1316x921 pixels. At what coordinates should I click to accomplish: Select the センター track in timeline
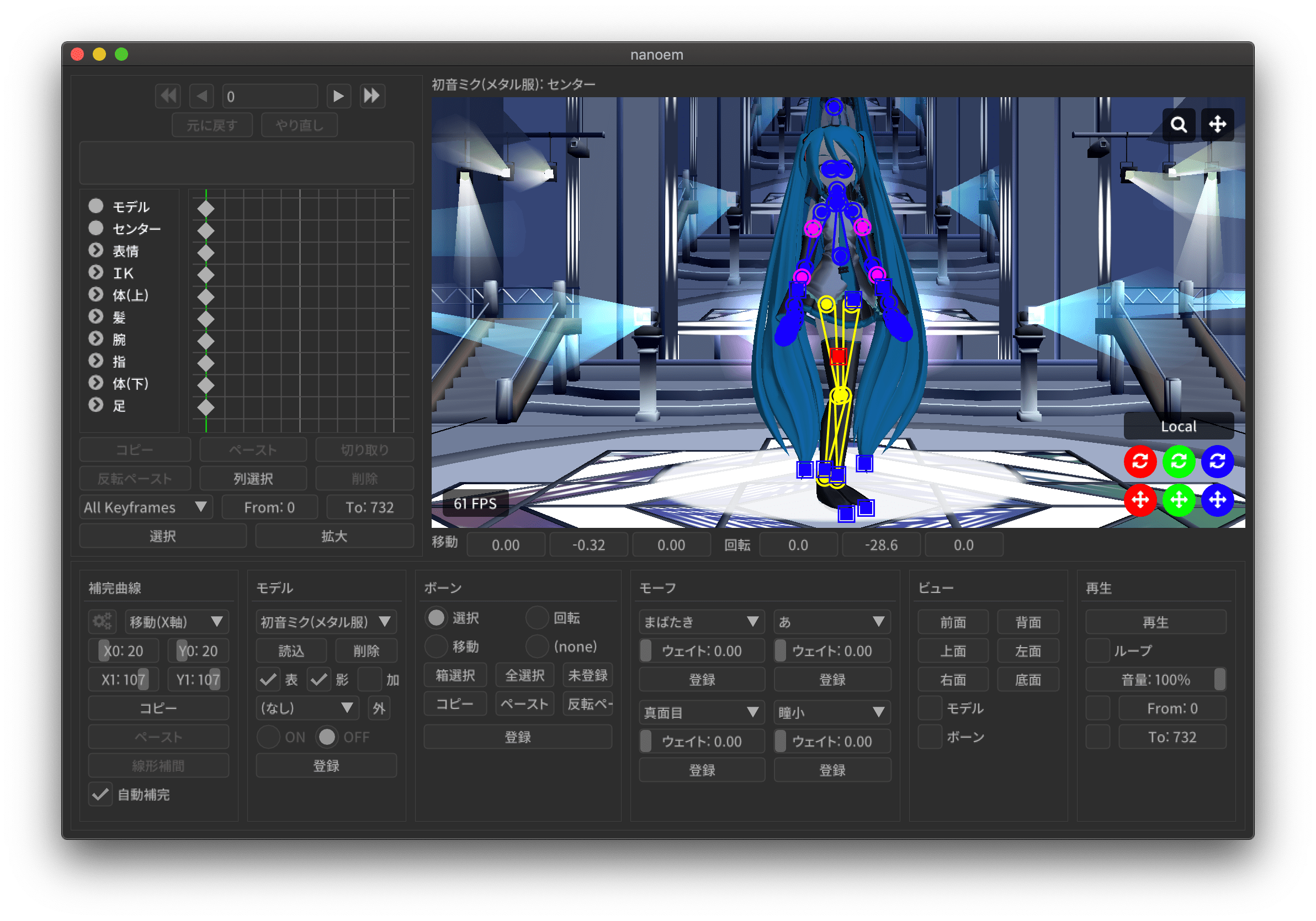136,229
